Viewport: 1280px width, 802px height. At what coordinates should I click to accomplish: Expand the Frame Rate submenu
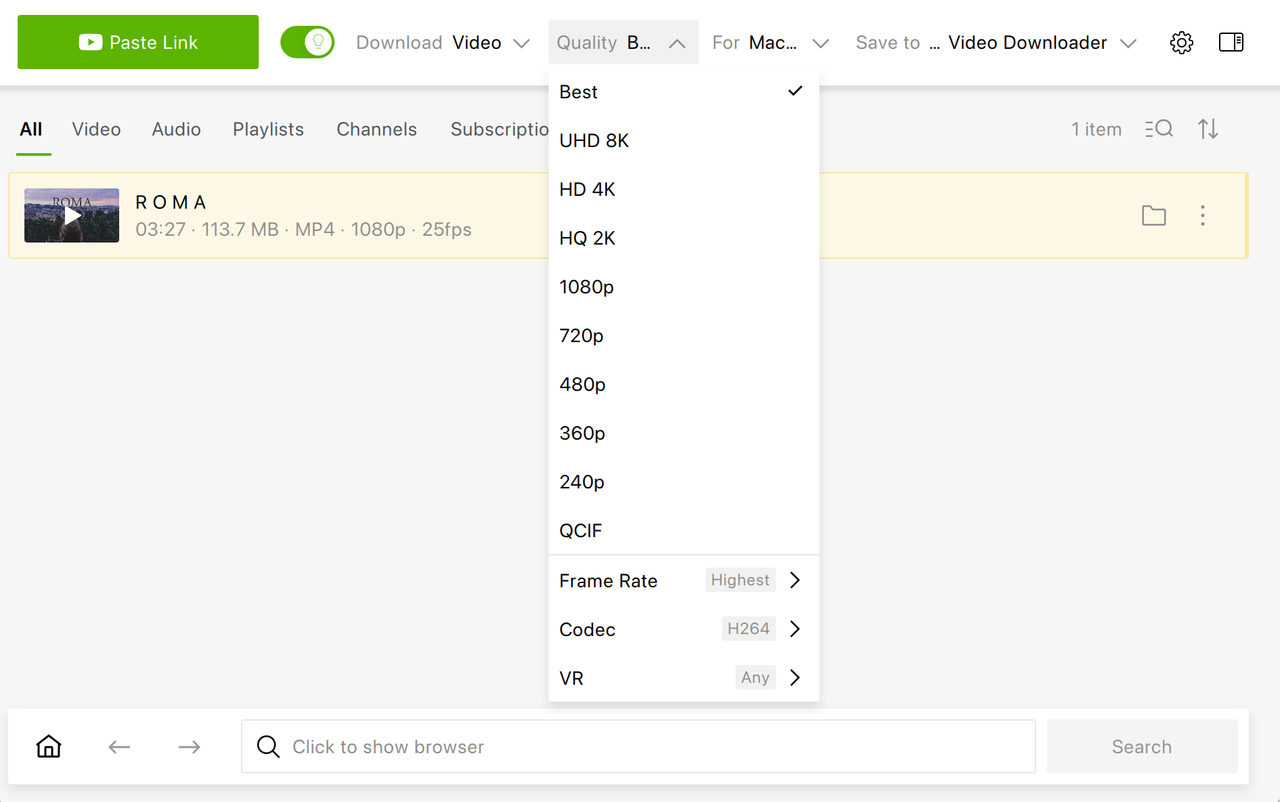pos(684,581)
